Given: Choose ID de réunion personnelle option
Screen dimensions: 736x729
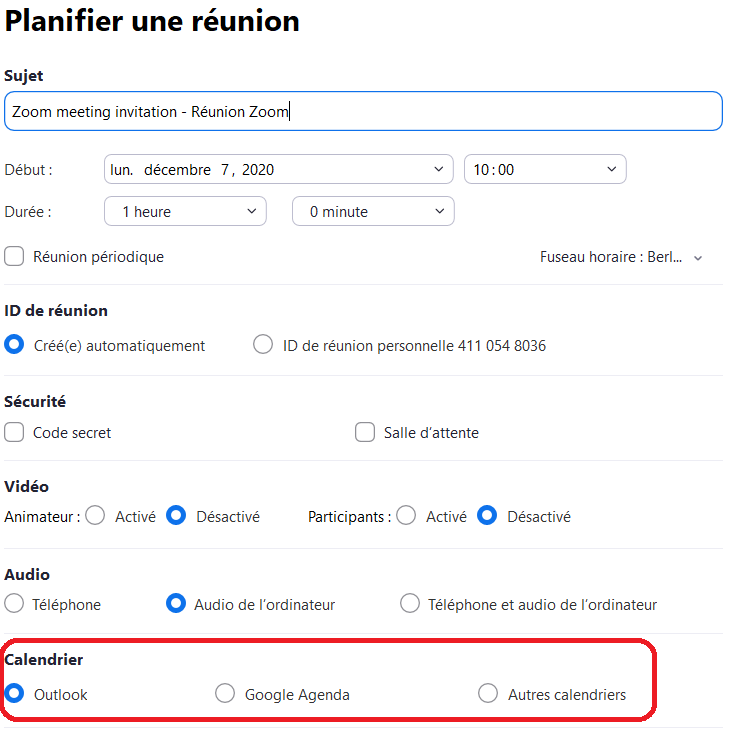Looking at the screenshot, I should [263, 345].
